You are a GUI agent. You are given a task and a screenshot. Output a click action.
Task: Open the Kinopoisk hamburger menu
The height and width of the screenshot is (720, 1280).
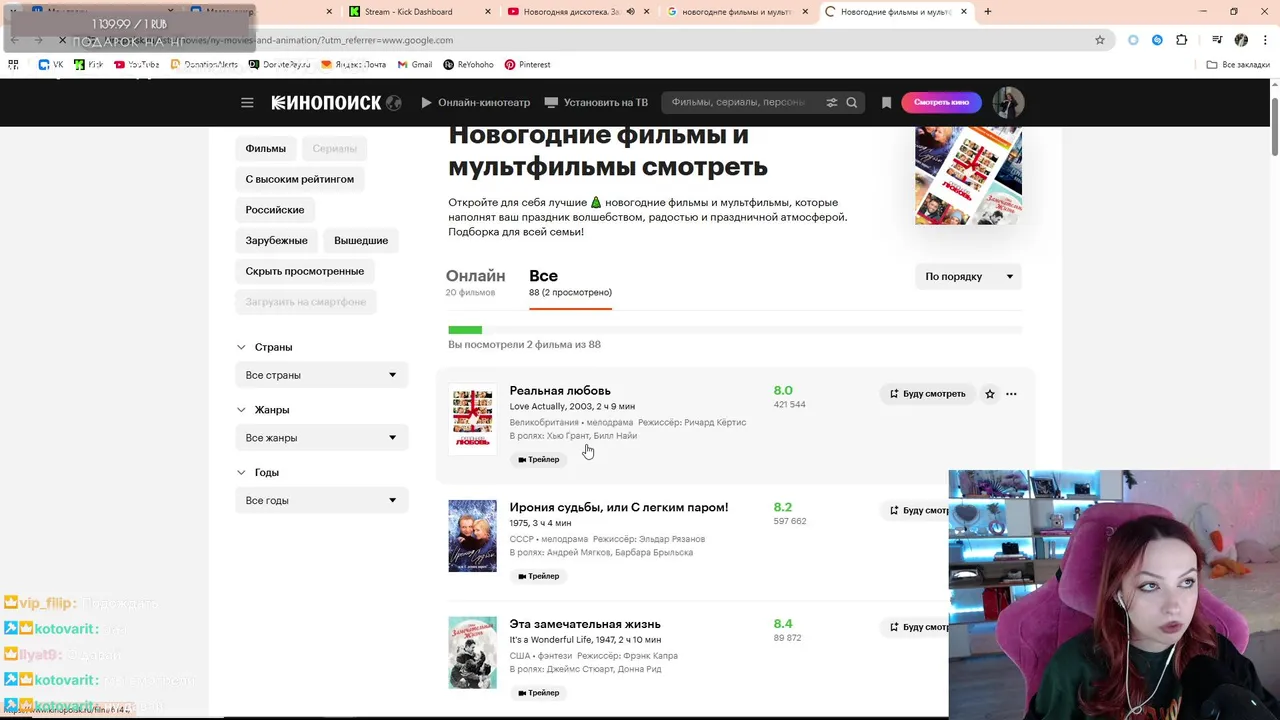[247, 102]
